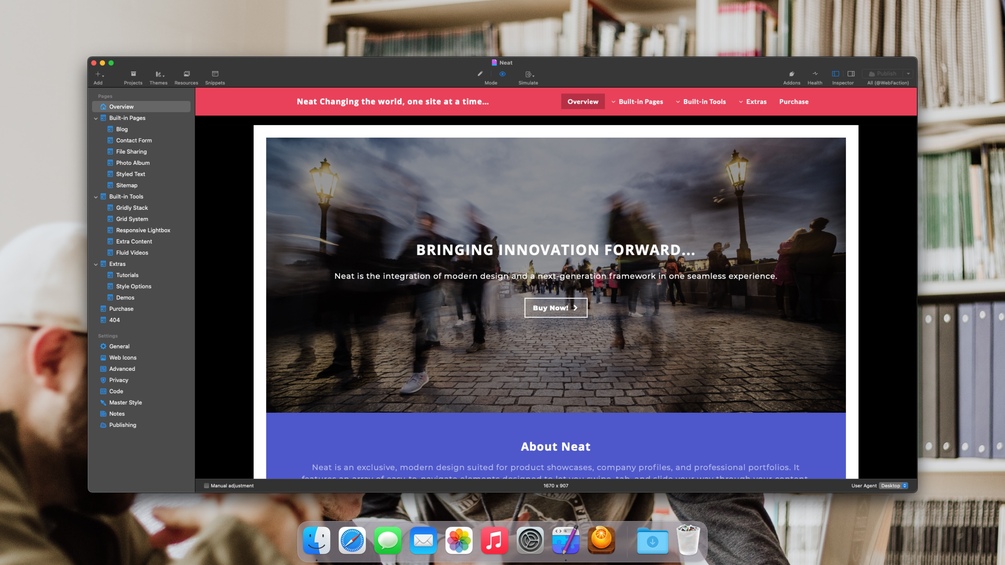Collapse the Extras tree group
This screenshot has width=1005, height=565.
96,264
